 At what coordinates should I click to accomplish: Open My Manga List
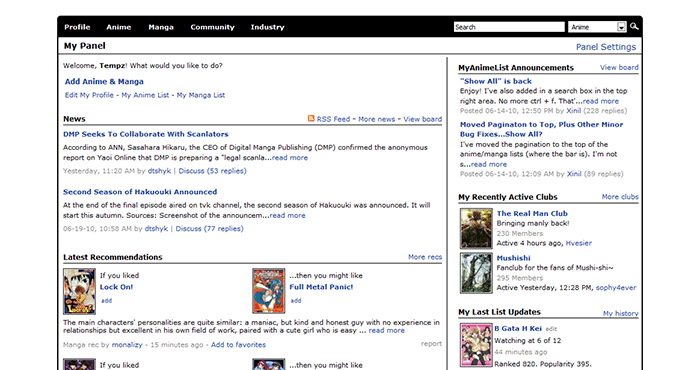[201, 95]
